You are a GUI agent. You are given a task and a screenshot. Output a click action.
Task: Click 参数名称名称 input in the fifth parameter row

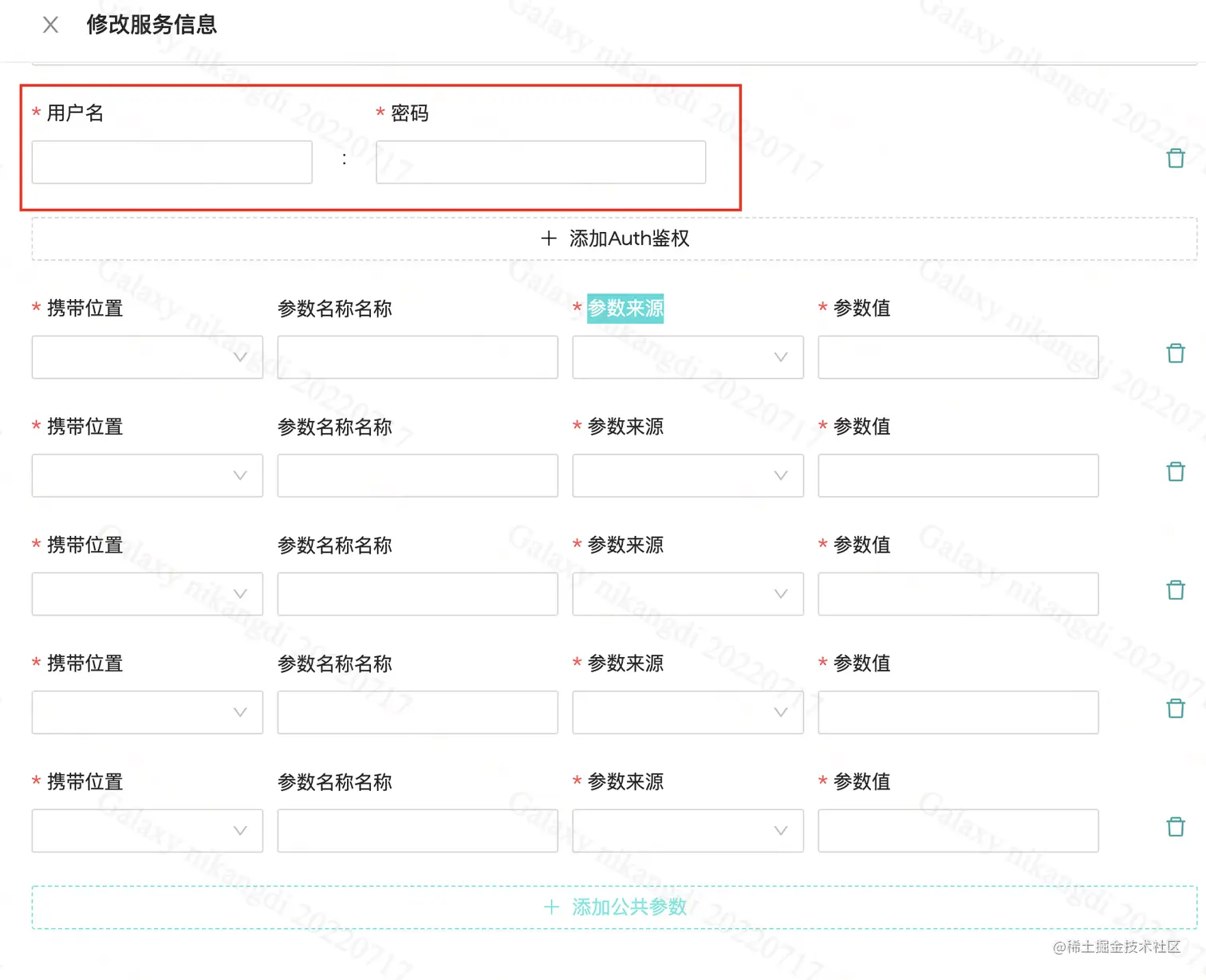point(418,831)
